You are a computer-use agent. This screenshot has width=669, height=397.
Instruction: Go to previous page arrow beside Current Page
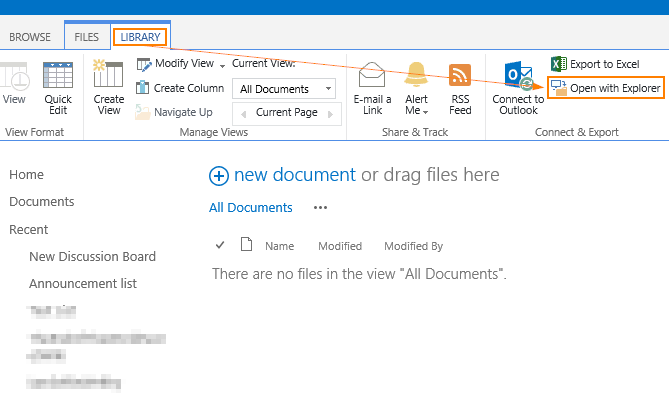[244, 114]
